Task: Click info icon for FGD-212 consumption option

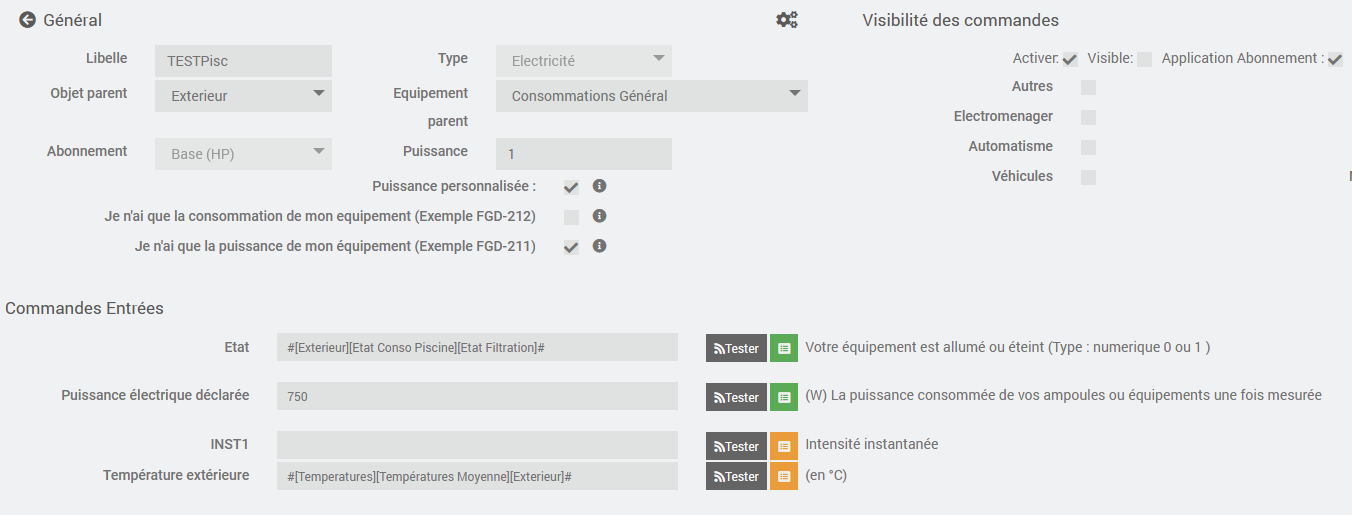Action: click(599, 216)
